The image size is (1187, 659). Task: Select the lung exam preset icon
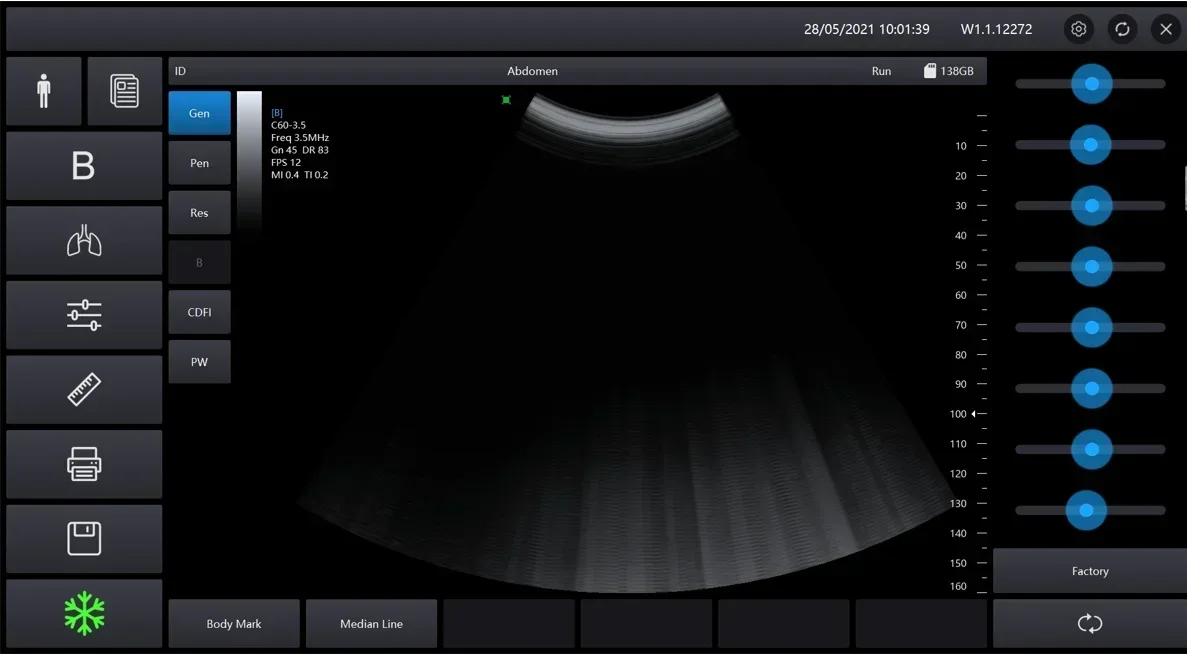[x=84, y=241]
